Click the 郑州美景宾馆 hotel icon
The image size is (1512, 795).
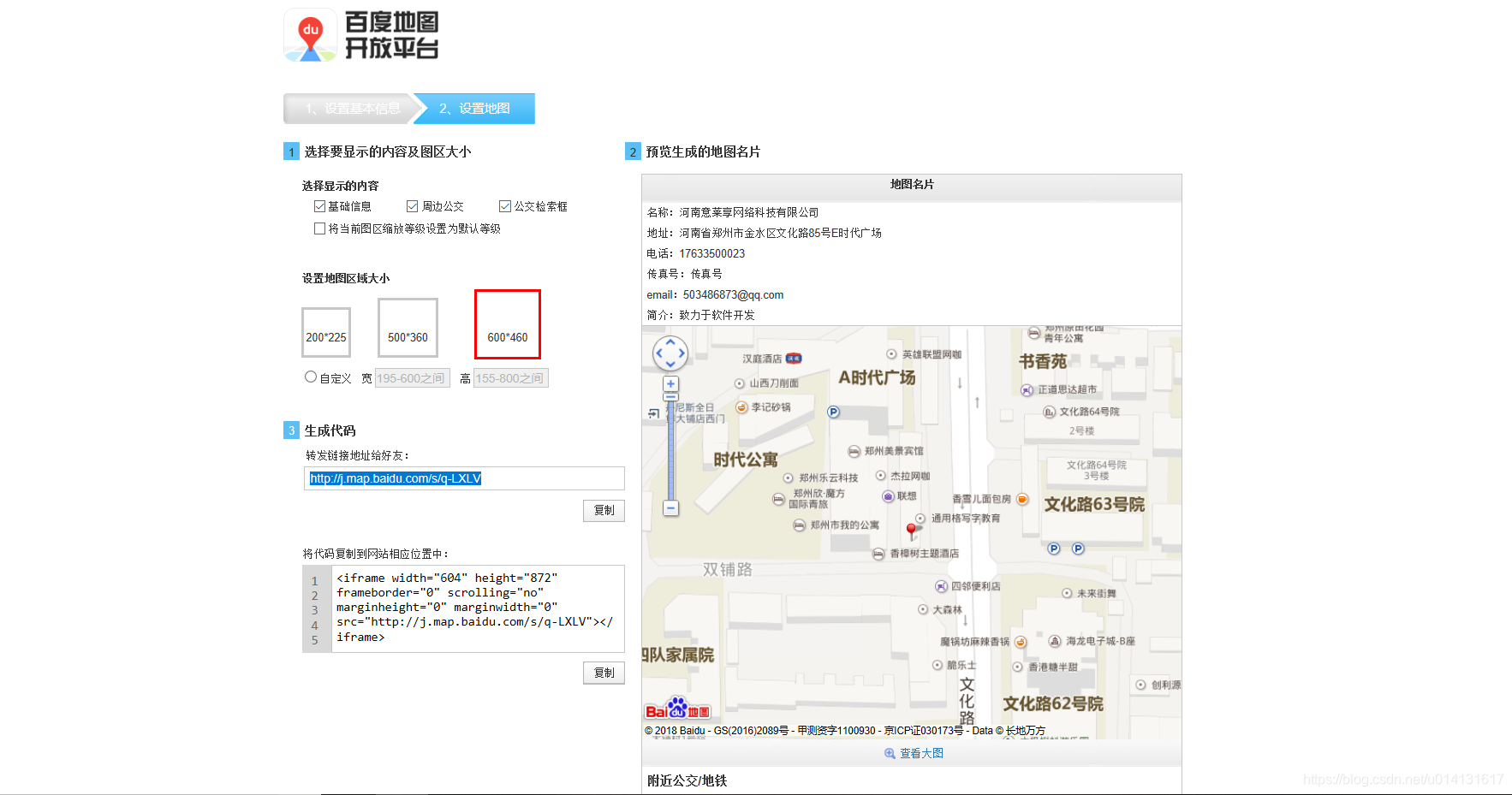[854, 451]
